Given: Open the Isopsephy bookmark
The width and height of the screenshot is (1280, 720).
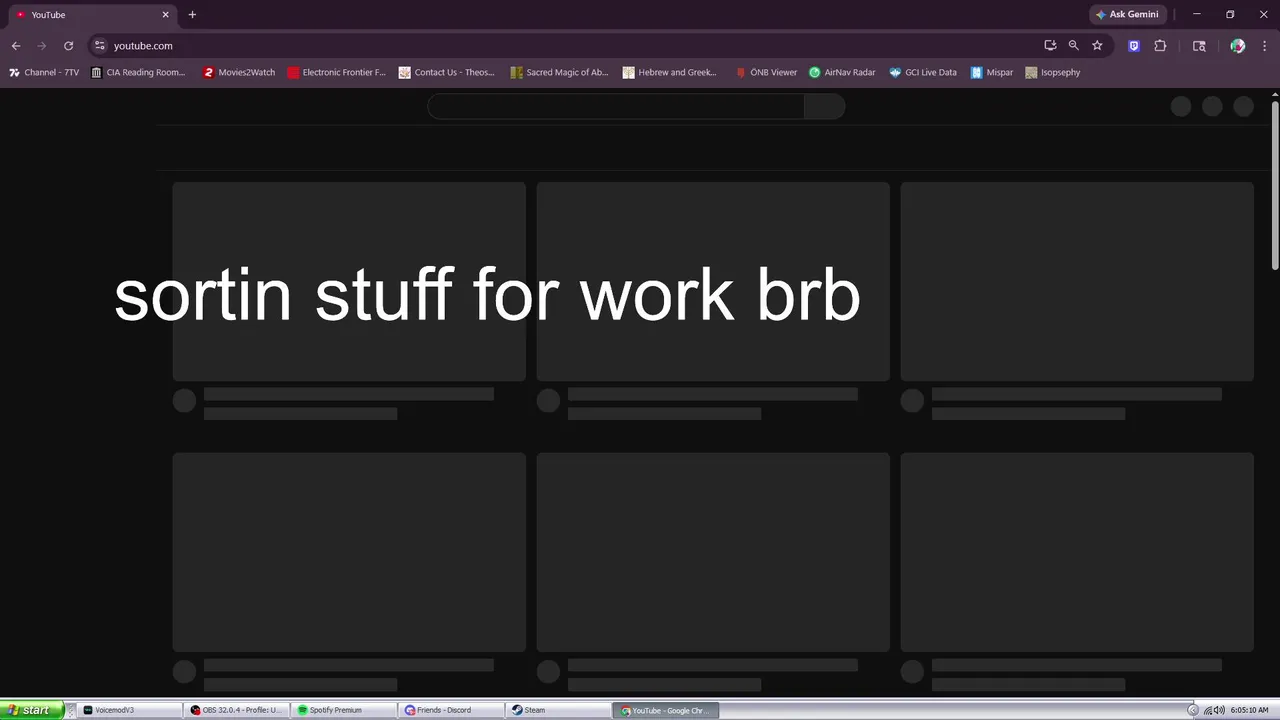Looking at the screenshot, I should click(1053, 73).
